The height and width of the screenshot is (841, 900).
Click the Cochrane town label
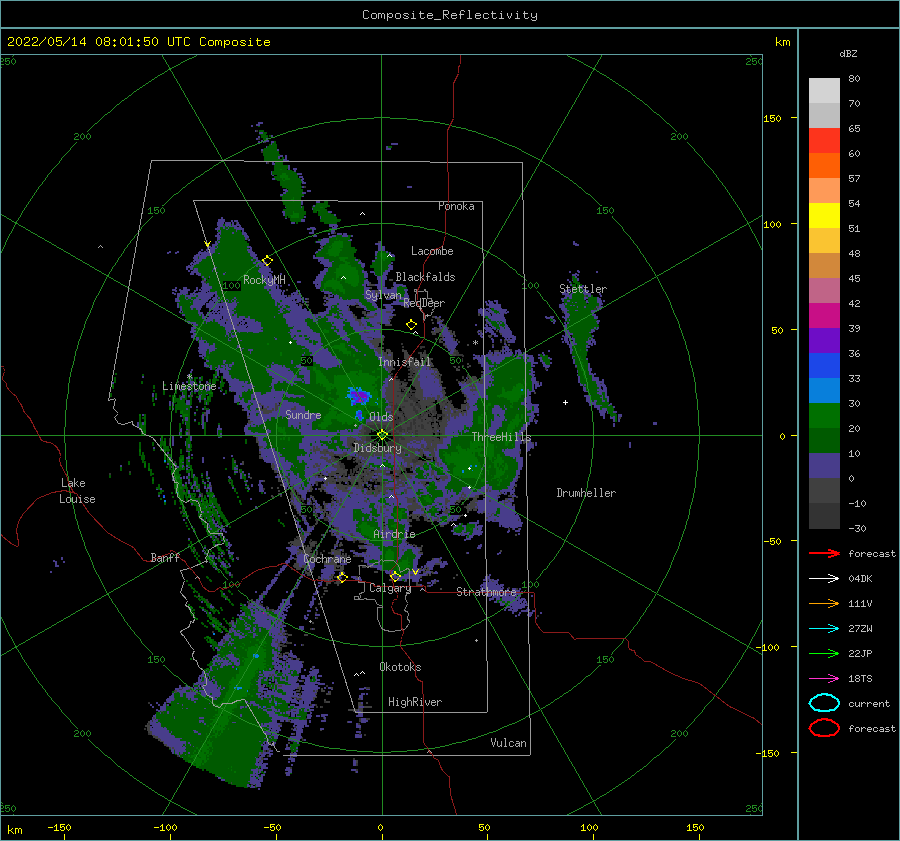point(327,559)
